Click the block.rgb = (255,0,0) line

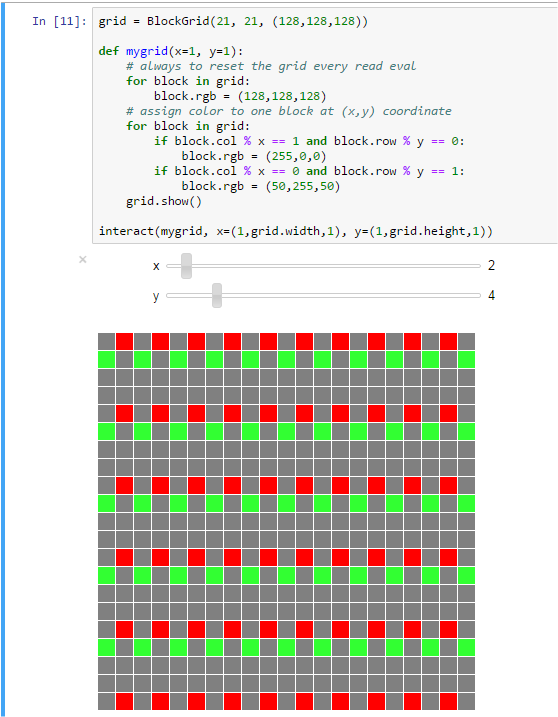(254, 156)
